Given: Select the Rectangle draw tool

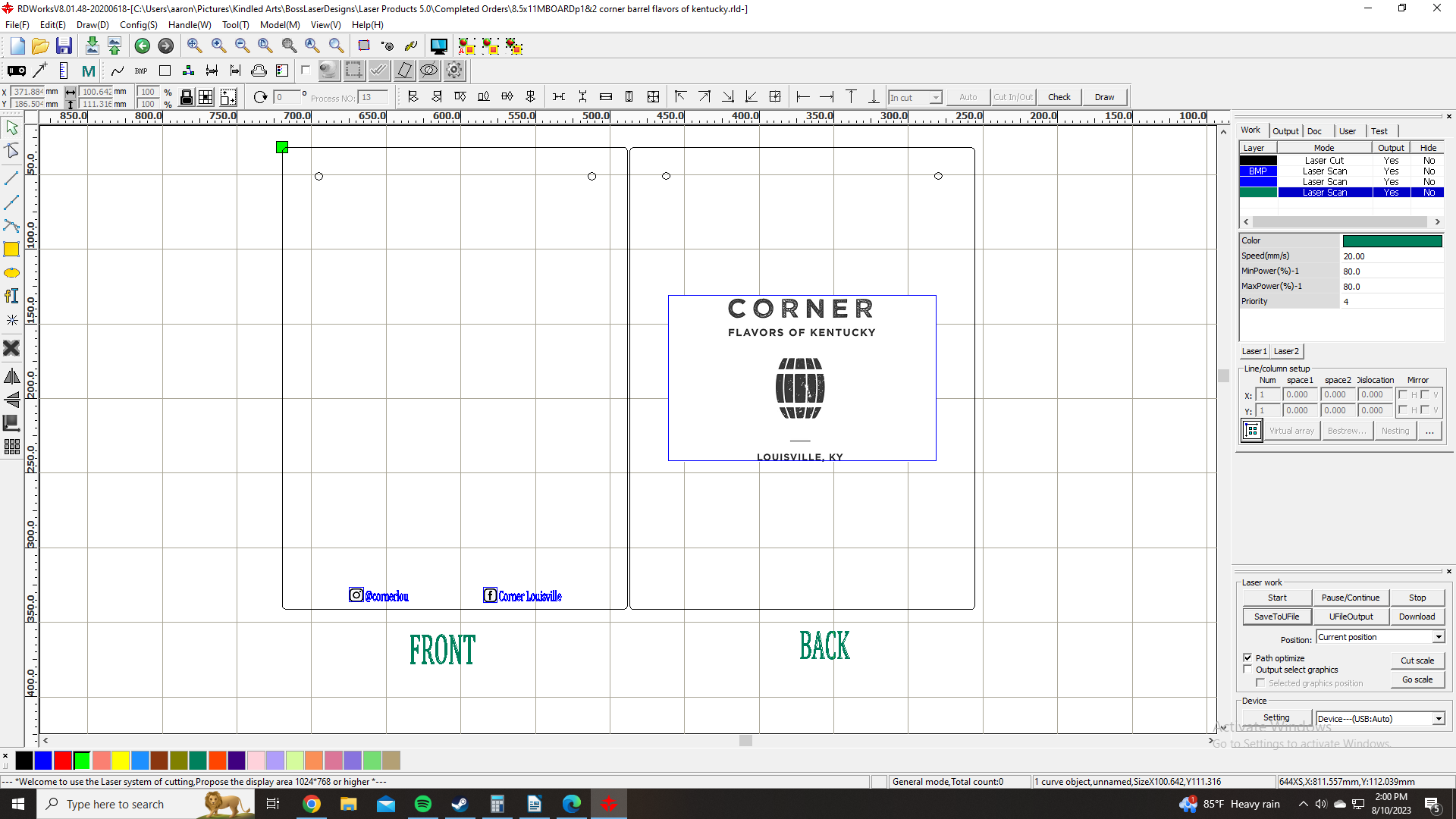Looking at the screenshot, I should tap(11, 249).
